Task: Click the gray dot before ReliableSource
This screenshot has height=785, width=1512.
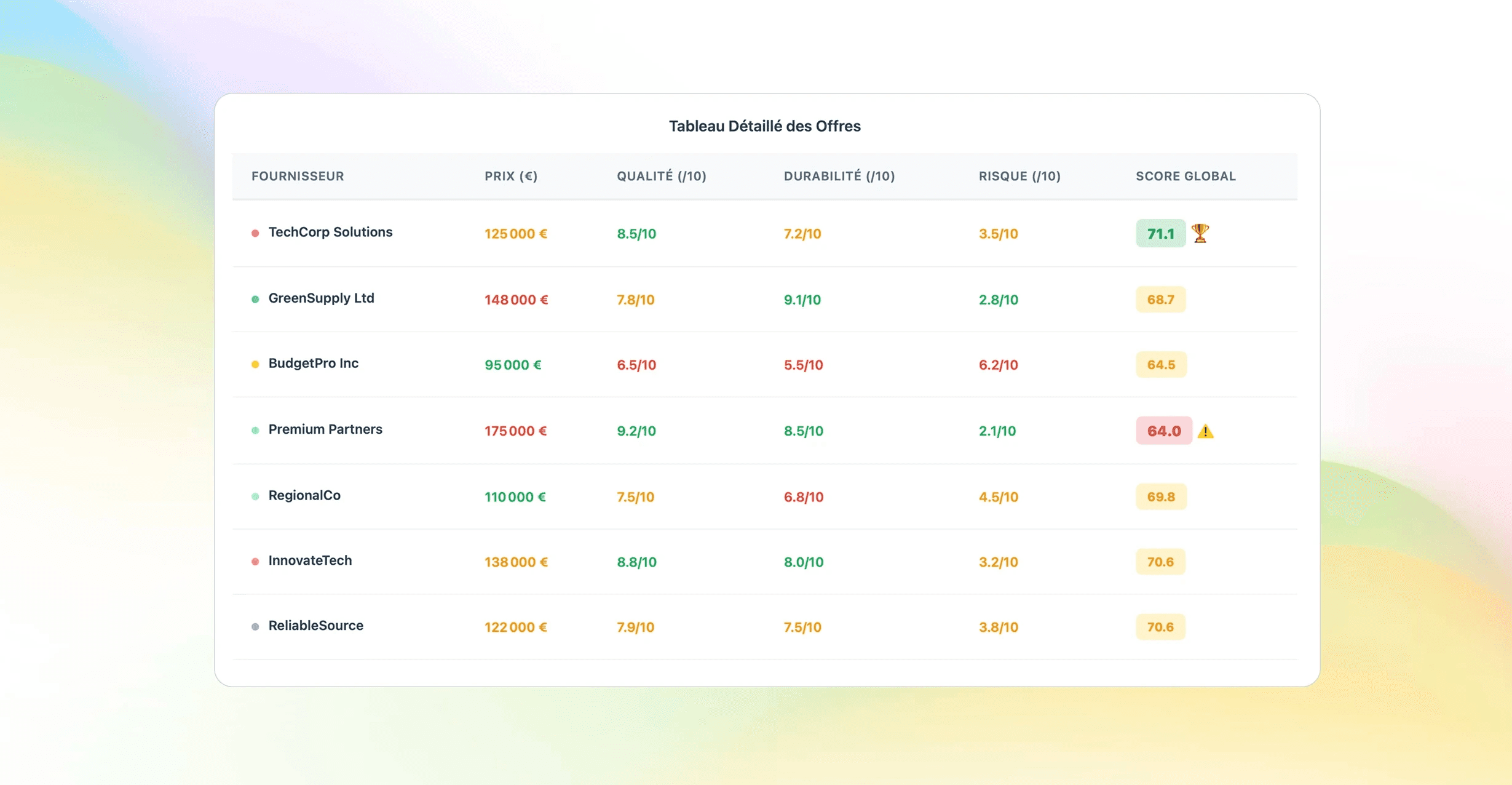Action: [255, 626]
